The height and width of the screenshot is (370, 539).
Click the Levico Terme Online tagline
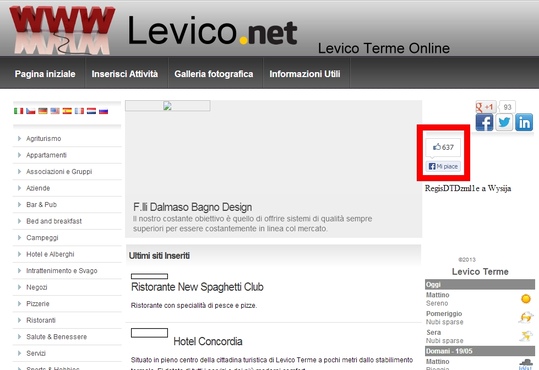384,48
